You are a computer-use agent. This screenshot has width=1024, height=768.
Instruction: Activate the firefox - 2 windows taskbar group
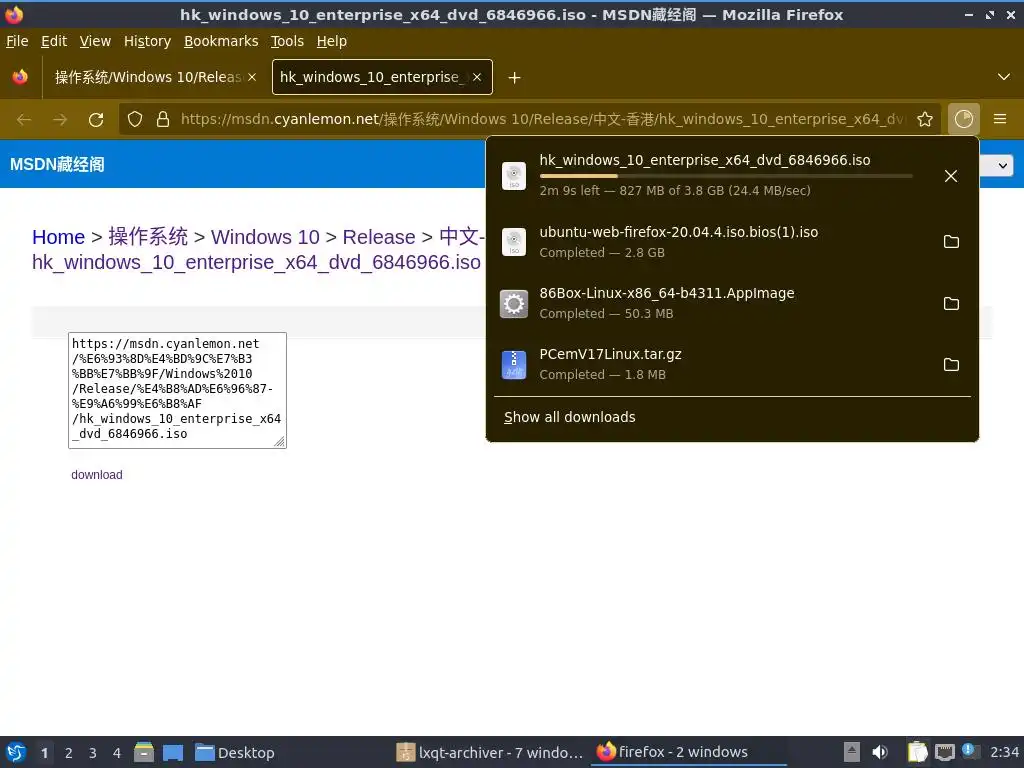(689, 752)
